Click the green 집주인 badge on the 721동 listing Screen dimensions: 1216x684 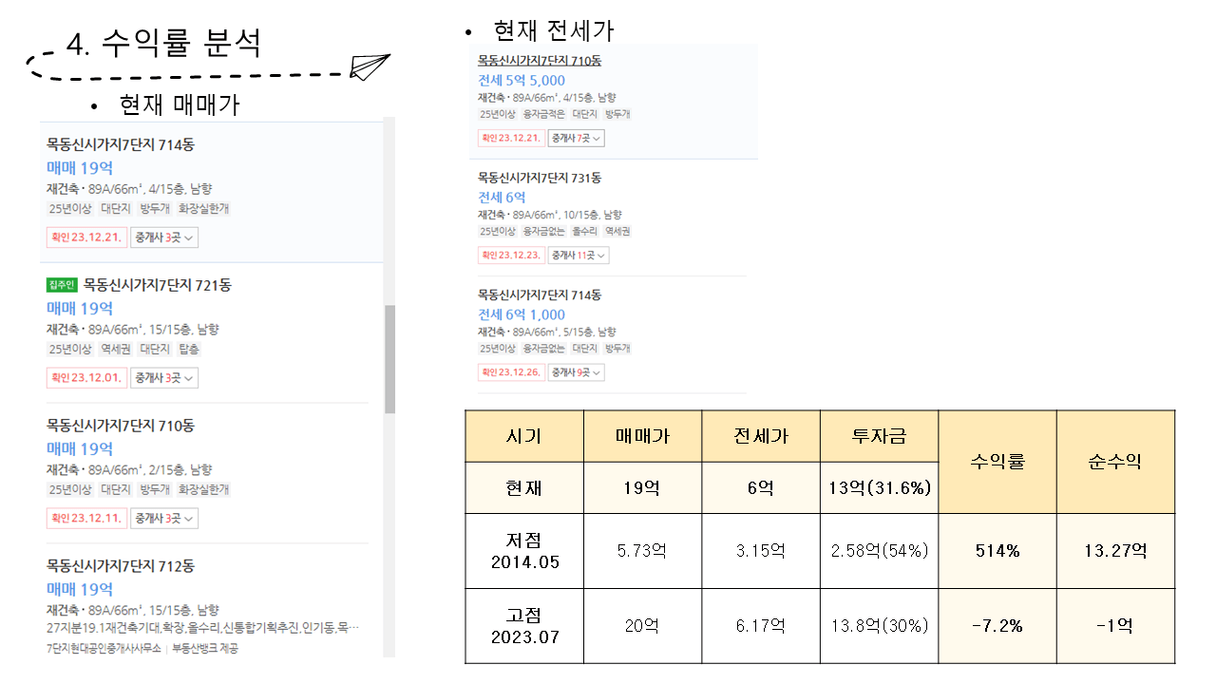click(x=61, y=285)
